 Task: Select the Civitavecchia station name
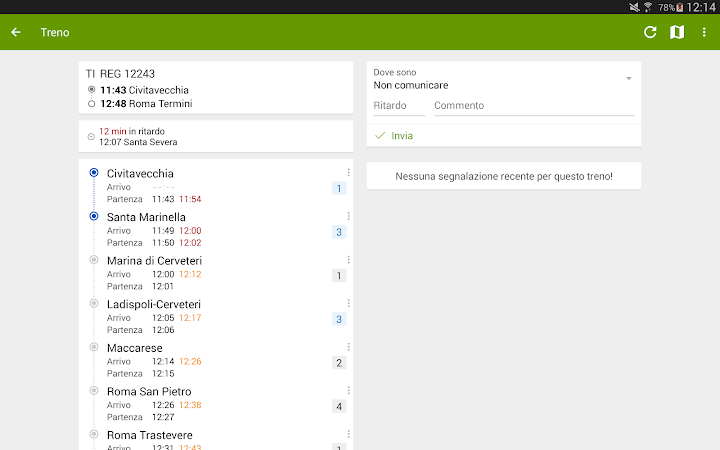coord(140,174)
